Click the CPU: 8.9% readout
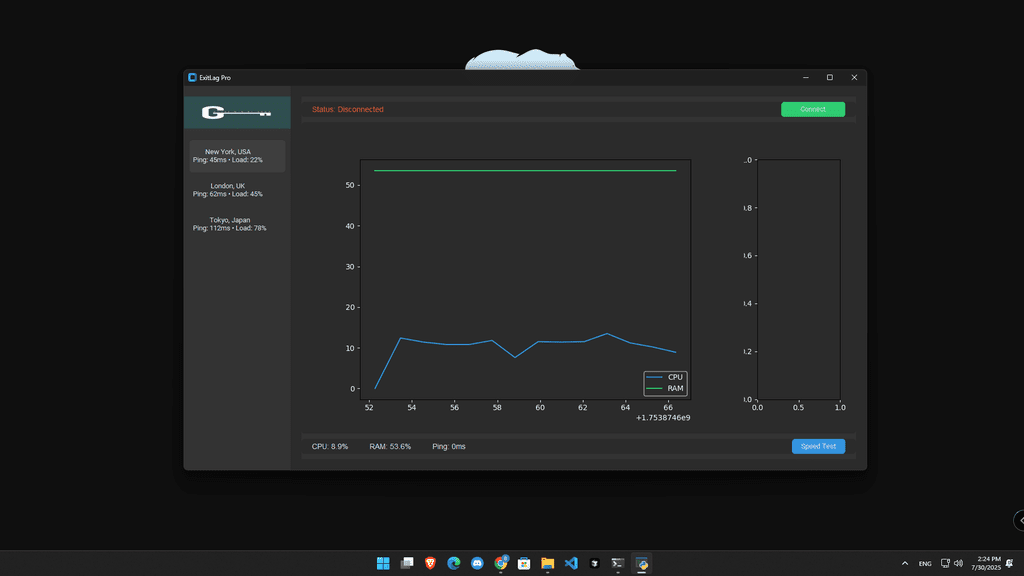The image size is (1024, 576). (330, 447)
